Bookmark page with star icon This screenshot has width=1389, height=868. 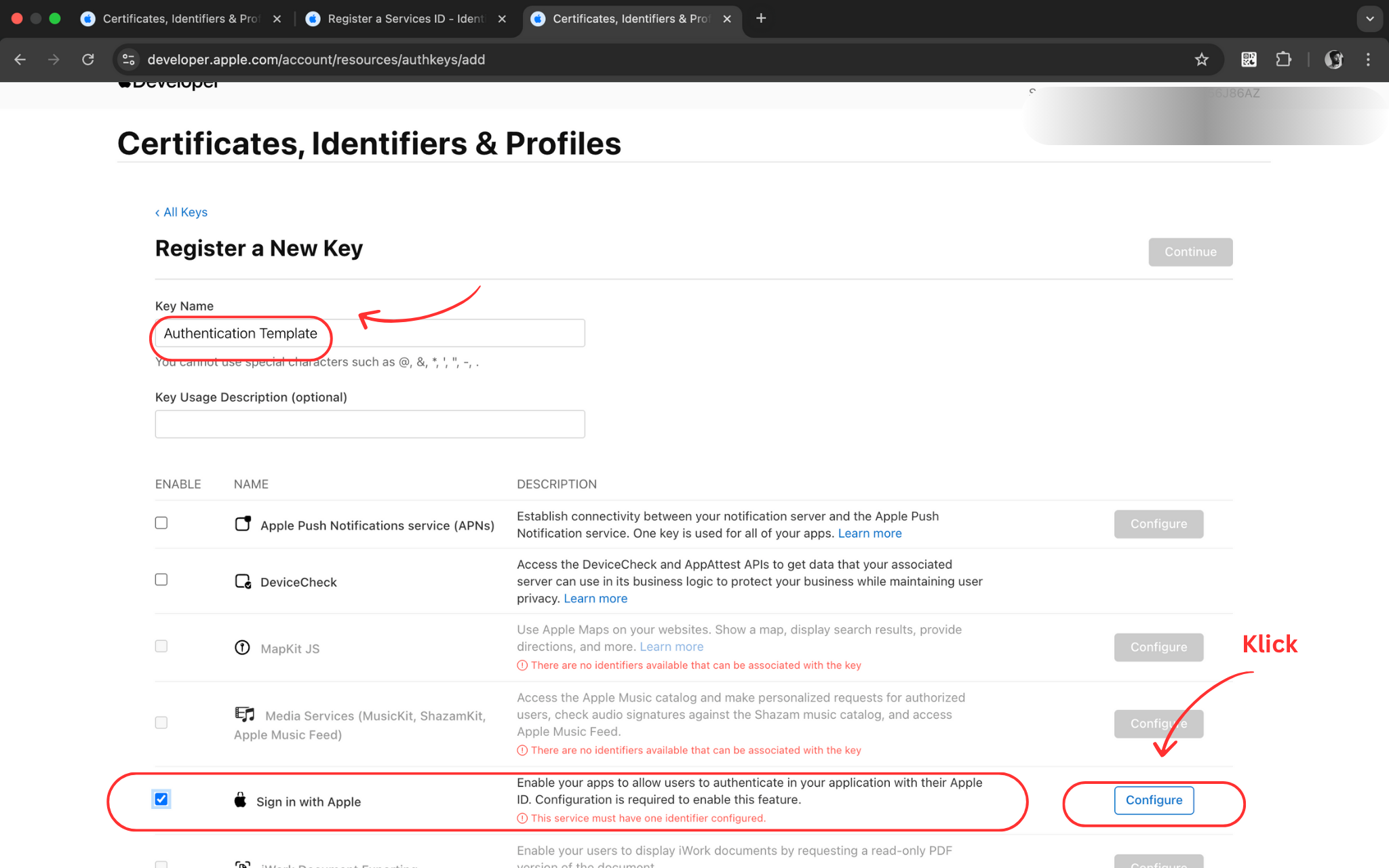pyautogui.click(x=1202, y=60)
